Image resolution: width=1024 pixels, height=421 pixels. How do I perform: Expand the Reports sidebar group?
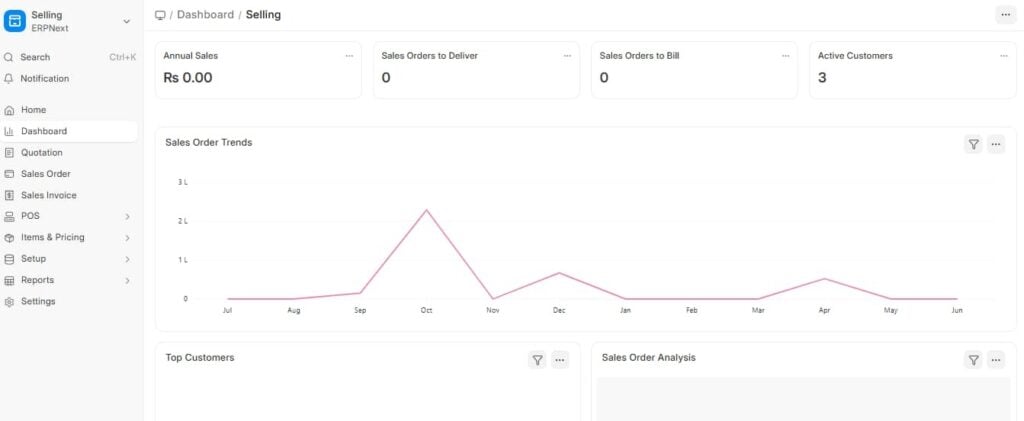pos(127,281)
